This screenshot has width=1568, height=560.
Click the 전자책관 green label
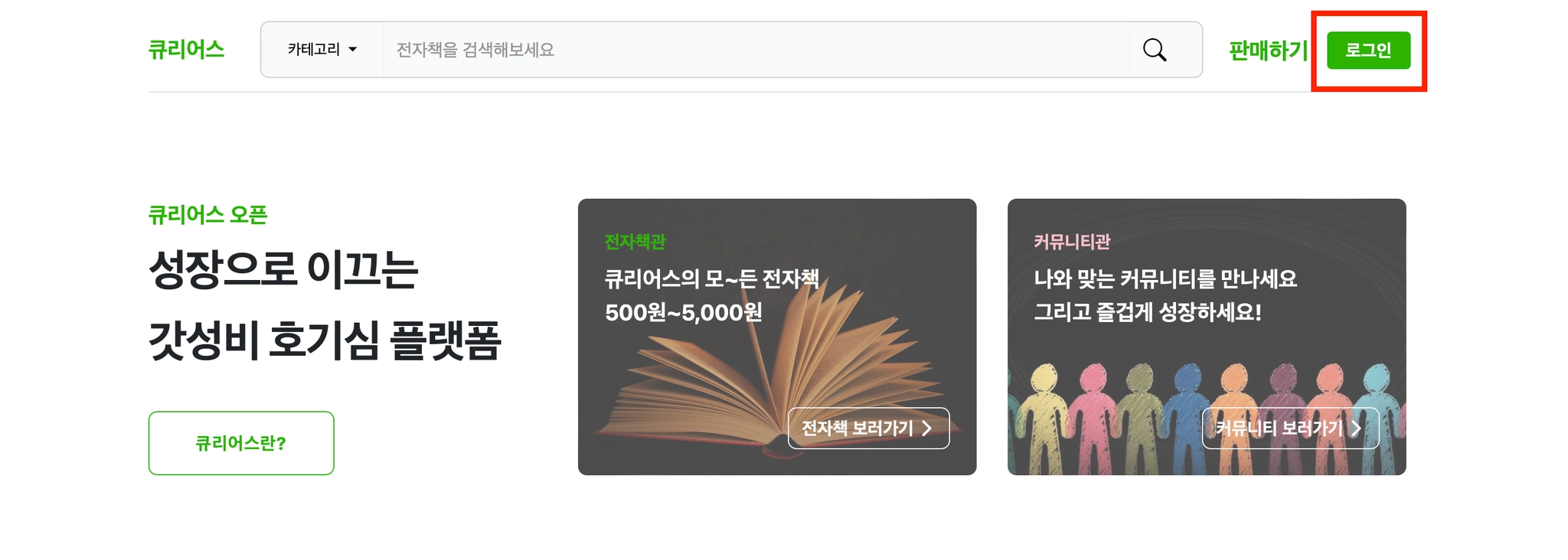635,242
